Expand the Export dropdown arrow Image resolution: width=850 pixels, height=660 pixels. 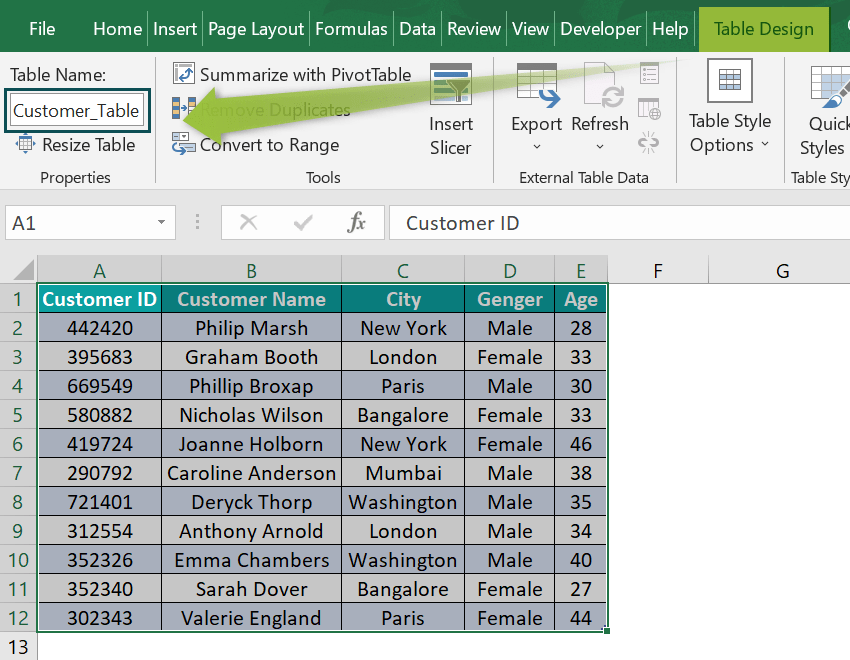pyautogui.click(x=537, y=146)
